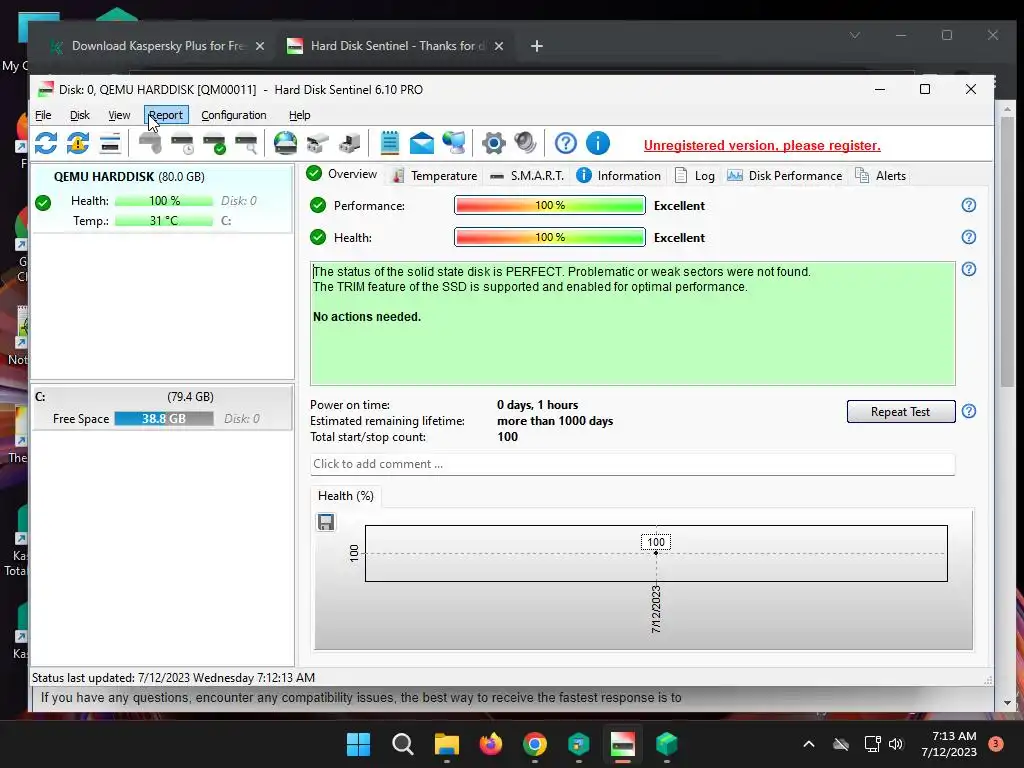Open the Report menu
The image size is (1024, 768).
pyautogui.click(x=166, y=115)
